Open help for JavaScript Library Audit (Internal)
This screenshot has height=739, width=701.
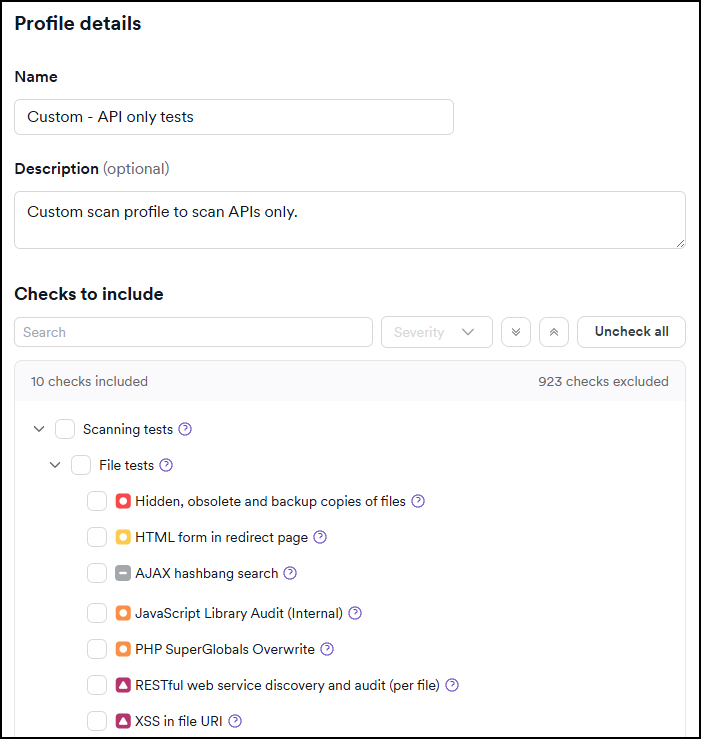(x=355, y=613)
